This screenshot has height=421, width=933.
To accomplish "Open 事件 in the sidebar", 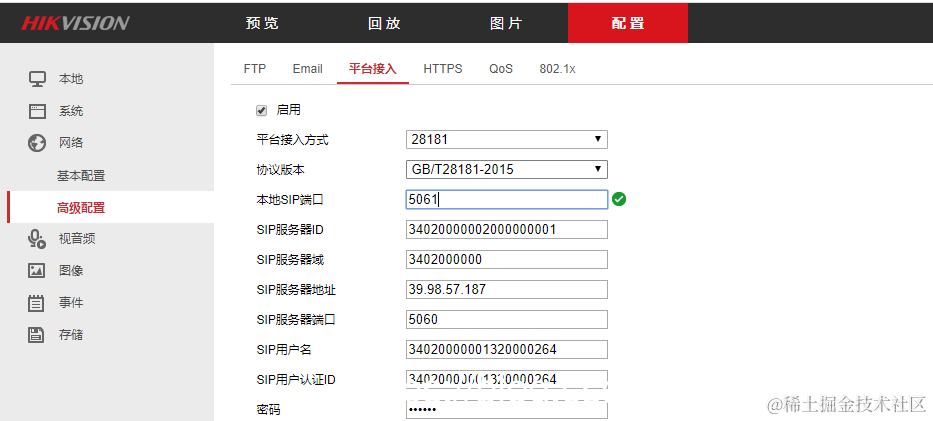I will pyautogui.click(x=71, y=303).
